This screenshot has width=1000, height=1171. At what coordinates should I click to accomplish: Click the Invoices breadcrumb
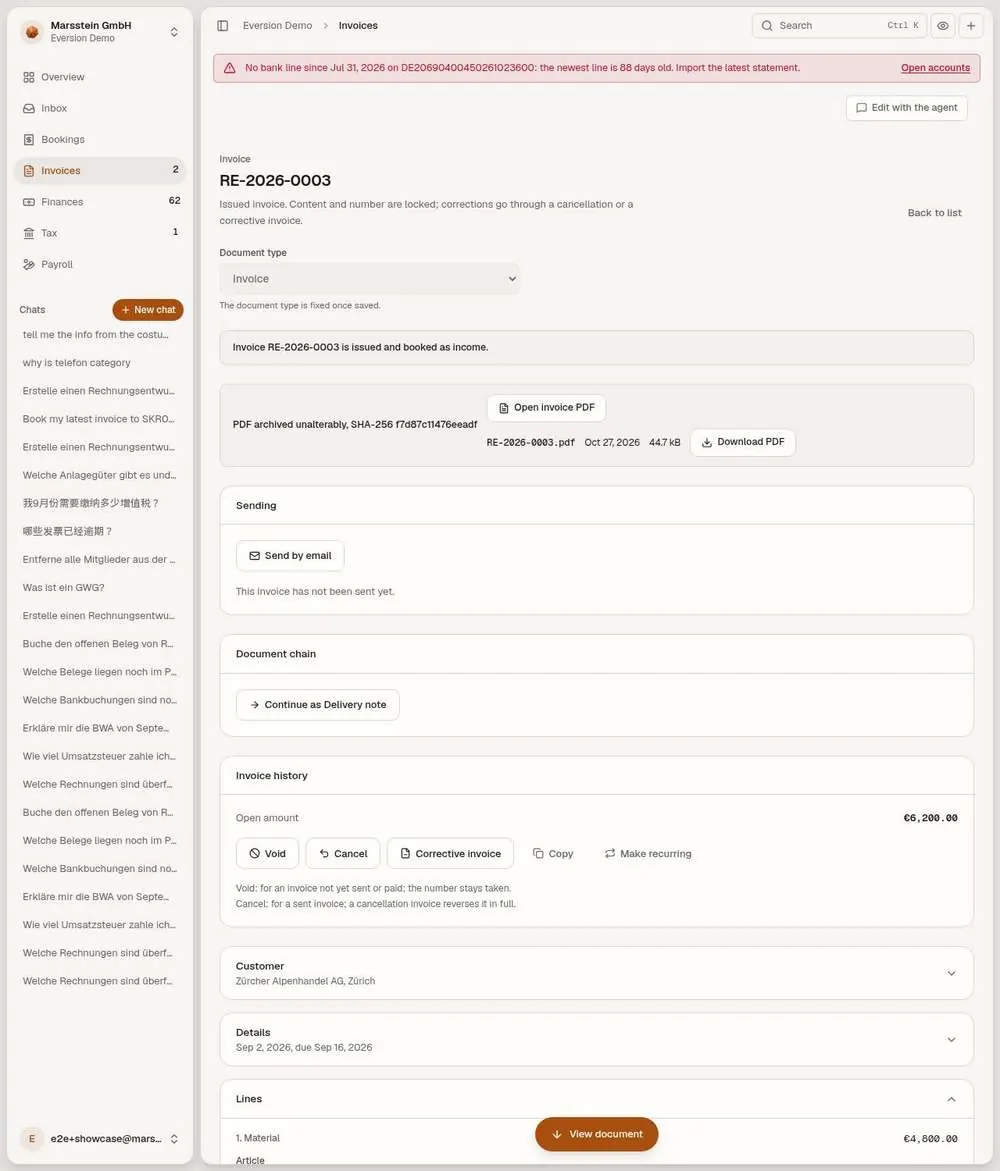tap(358, 25)
